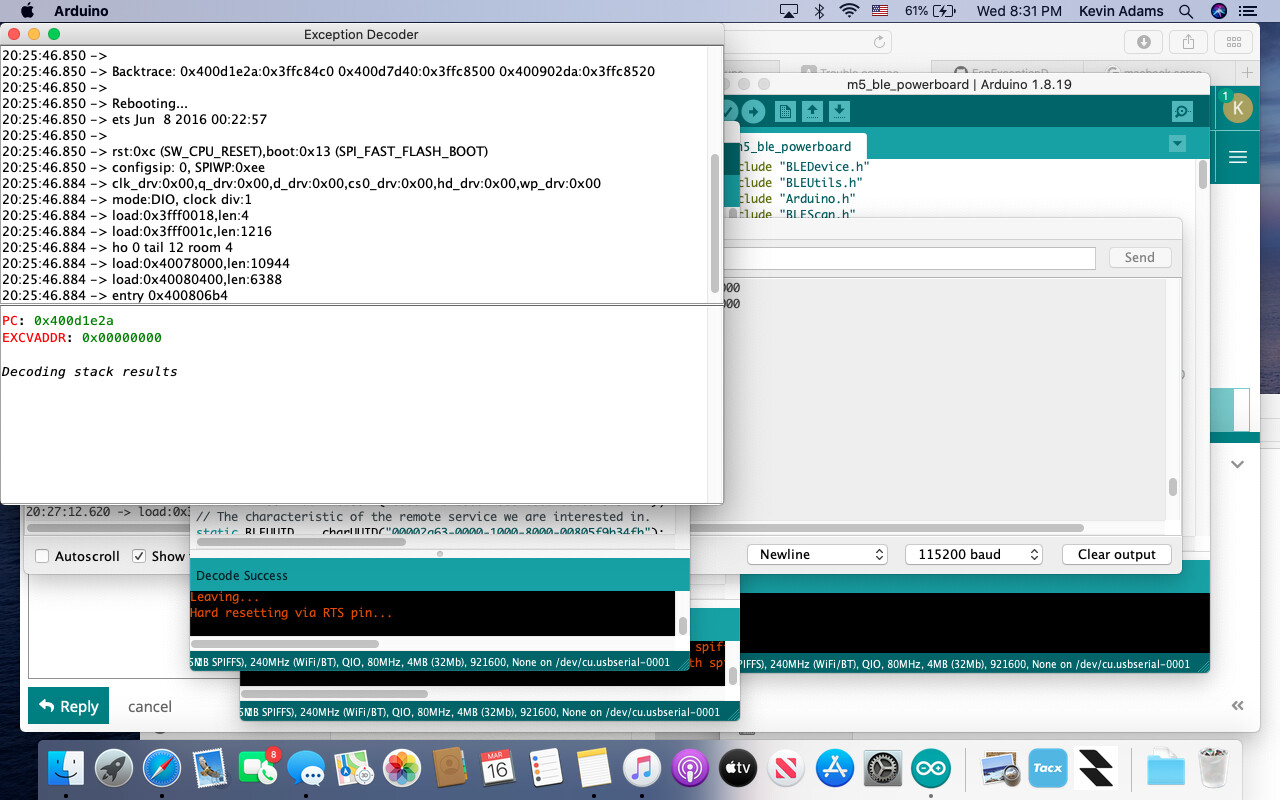Open Messages from the Dock

[x=306, y=768]
